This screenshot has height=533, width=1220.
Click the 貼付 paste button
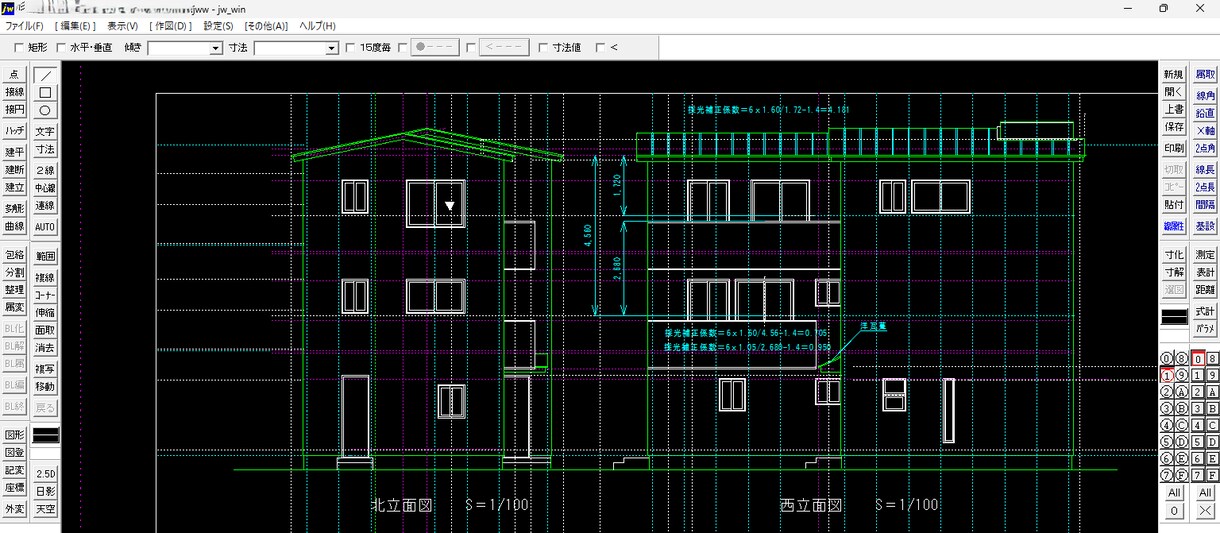point(1173,204)
